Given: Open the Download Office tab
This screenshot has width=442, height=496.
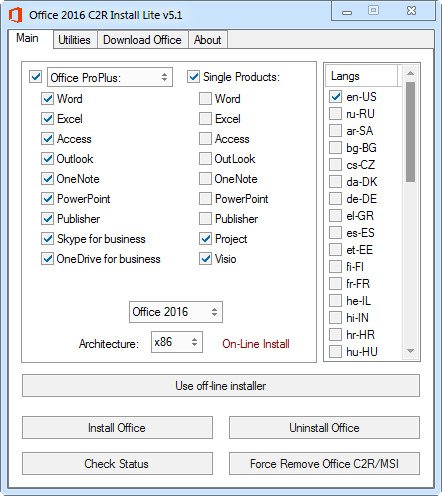Looking at the screenshot, I should (x=142, y=40).
